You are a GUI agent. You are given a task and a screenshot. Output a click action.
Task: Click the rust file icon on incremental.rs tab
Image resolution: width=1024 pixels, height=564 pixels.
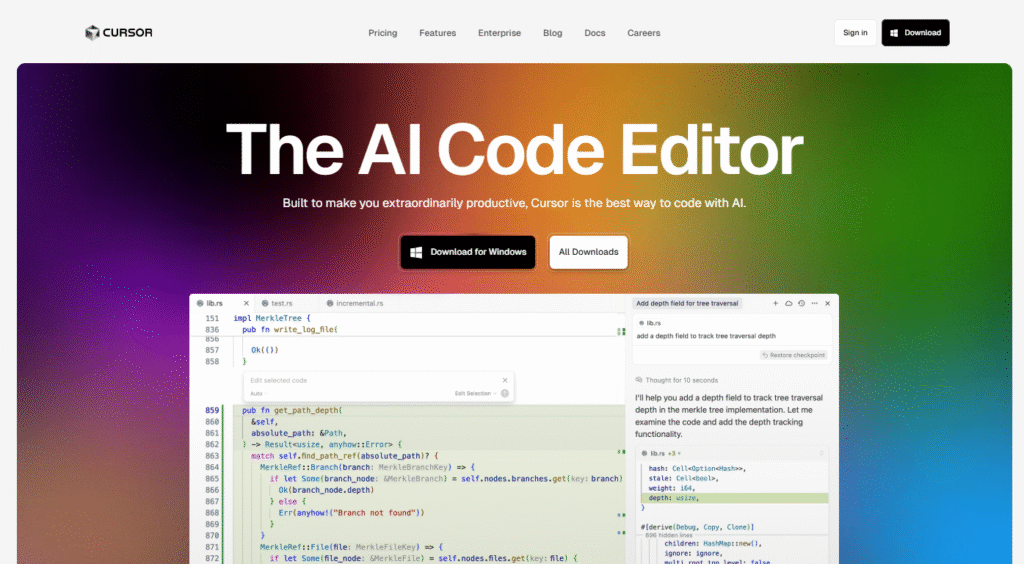point(330,304)
